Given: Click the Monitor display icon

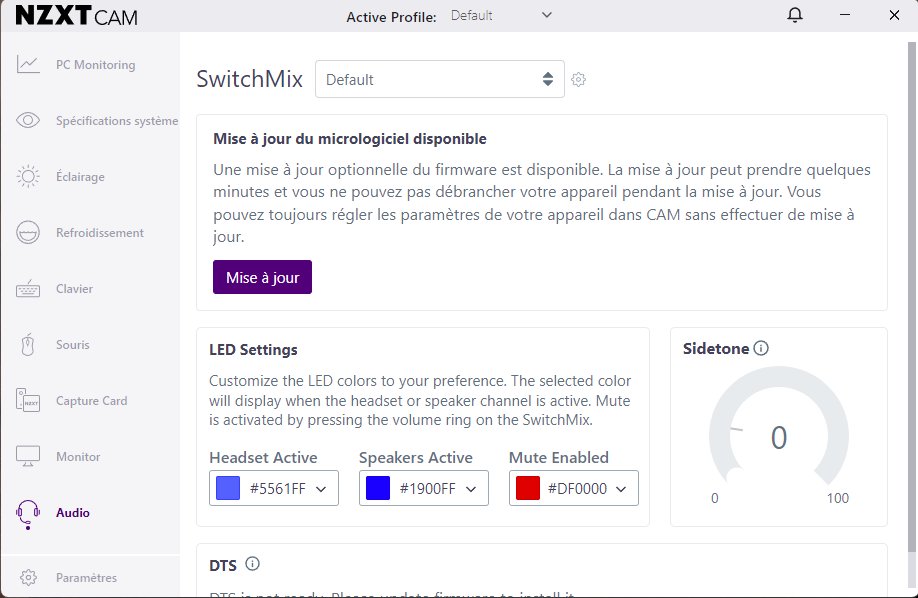Looking at the screenshot, I should pos(28,457).
